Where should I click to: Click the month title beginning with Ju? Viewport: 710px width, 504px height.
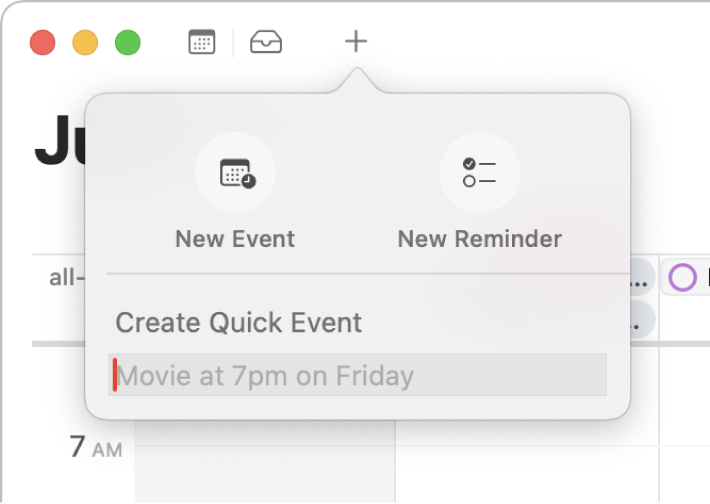pos(60,140)
